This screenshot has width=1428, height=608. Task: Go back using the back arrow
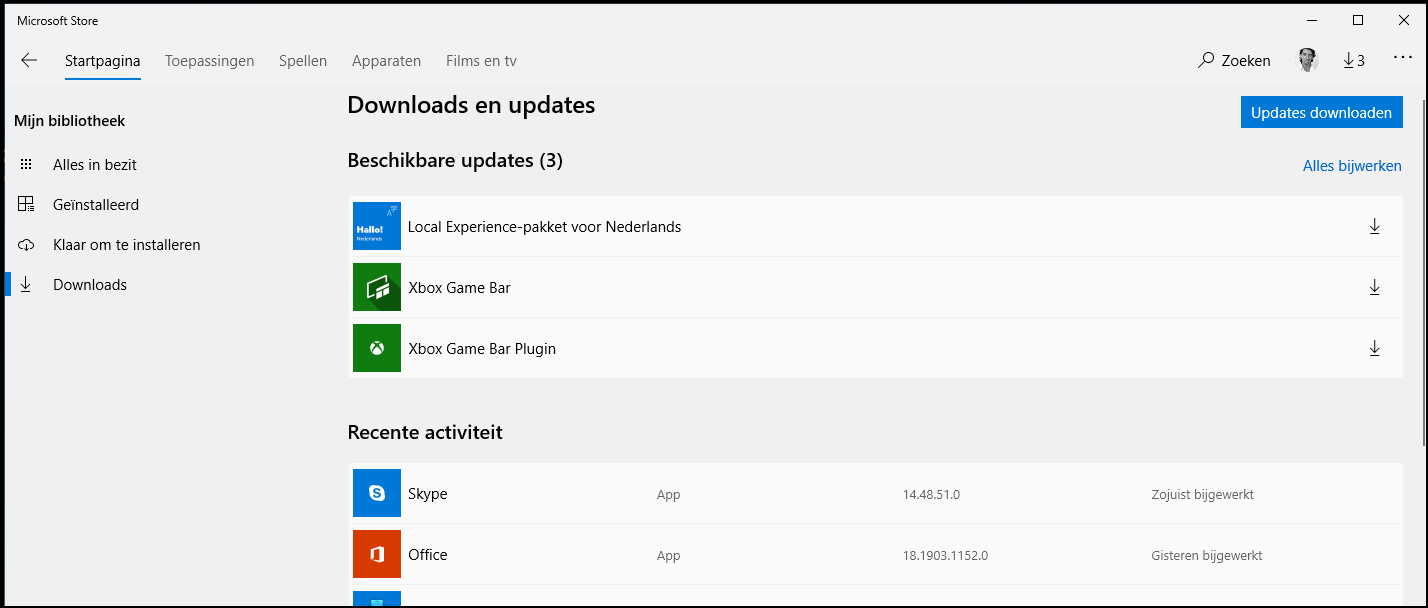29,61
